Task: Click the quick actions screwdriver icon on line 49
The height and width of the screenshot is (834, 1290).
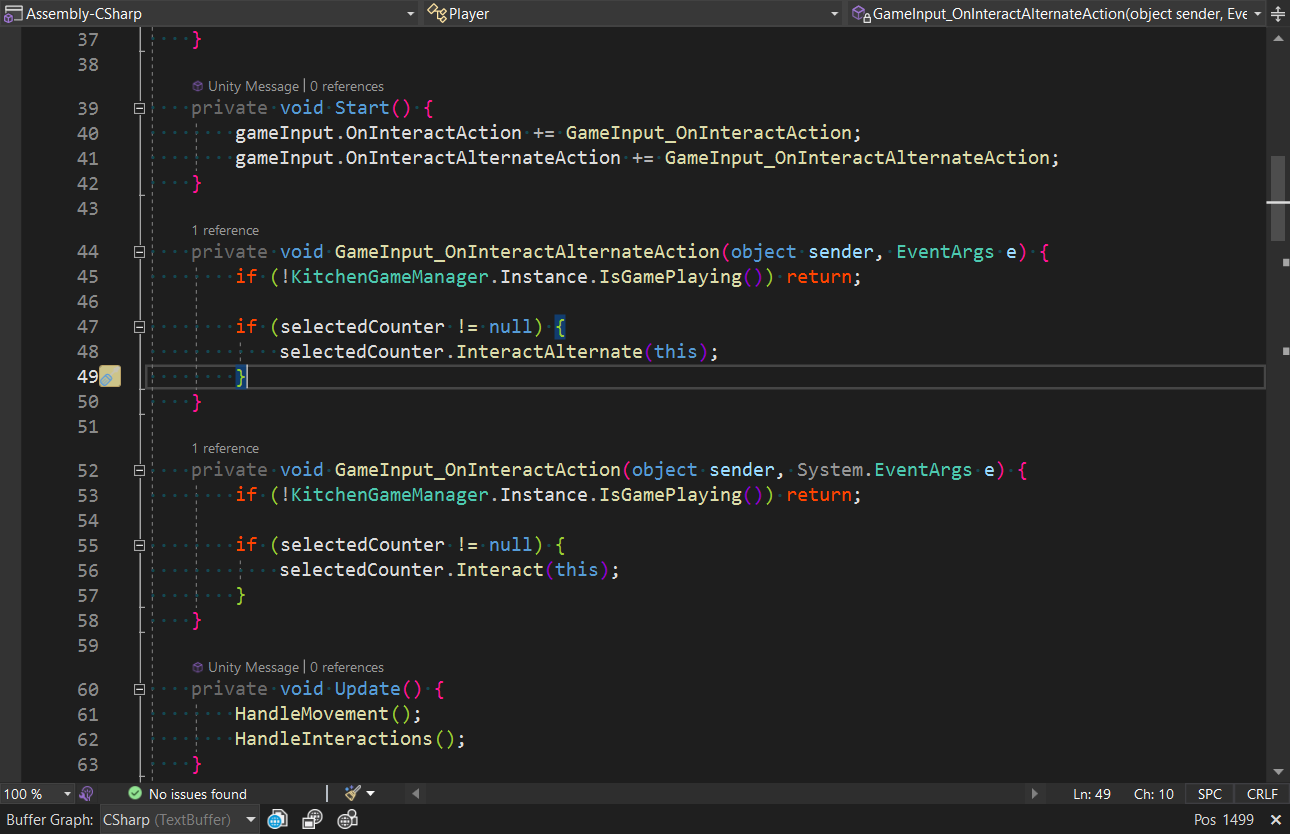Action: click(x=110, y=377)
